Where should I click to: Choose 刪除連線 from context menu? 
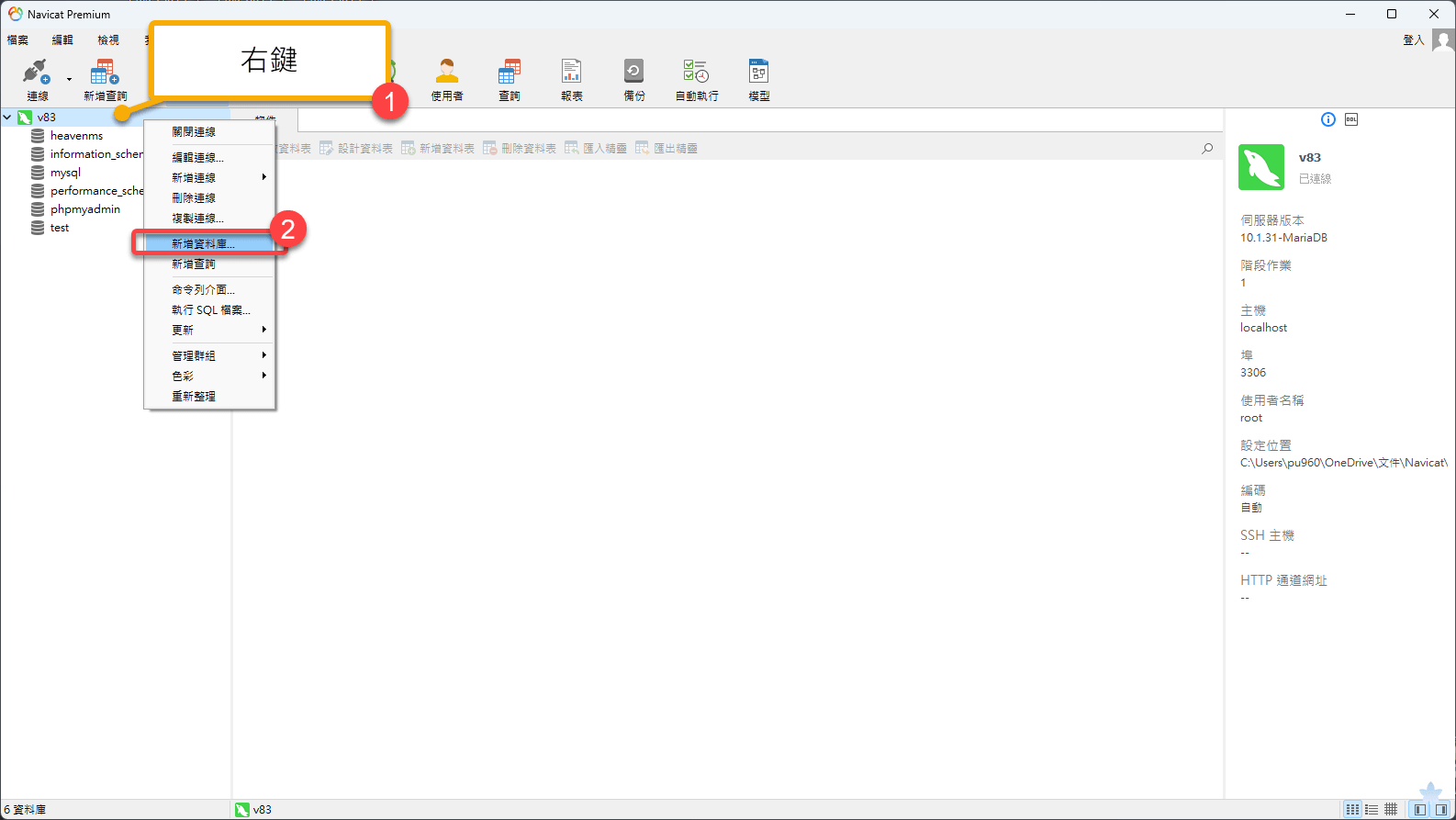(x=209, y=198)
